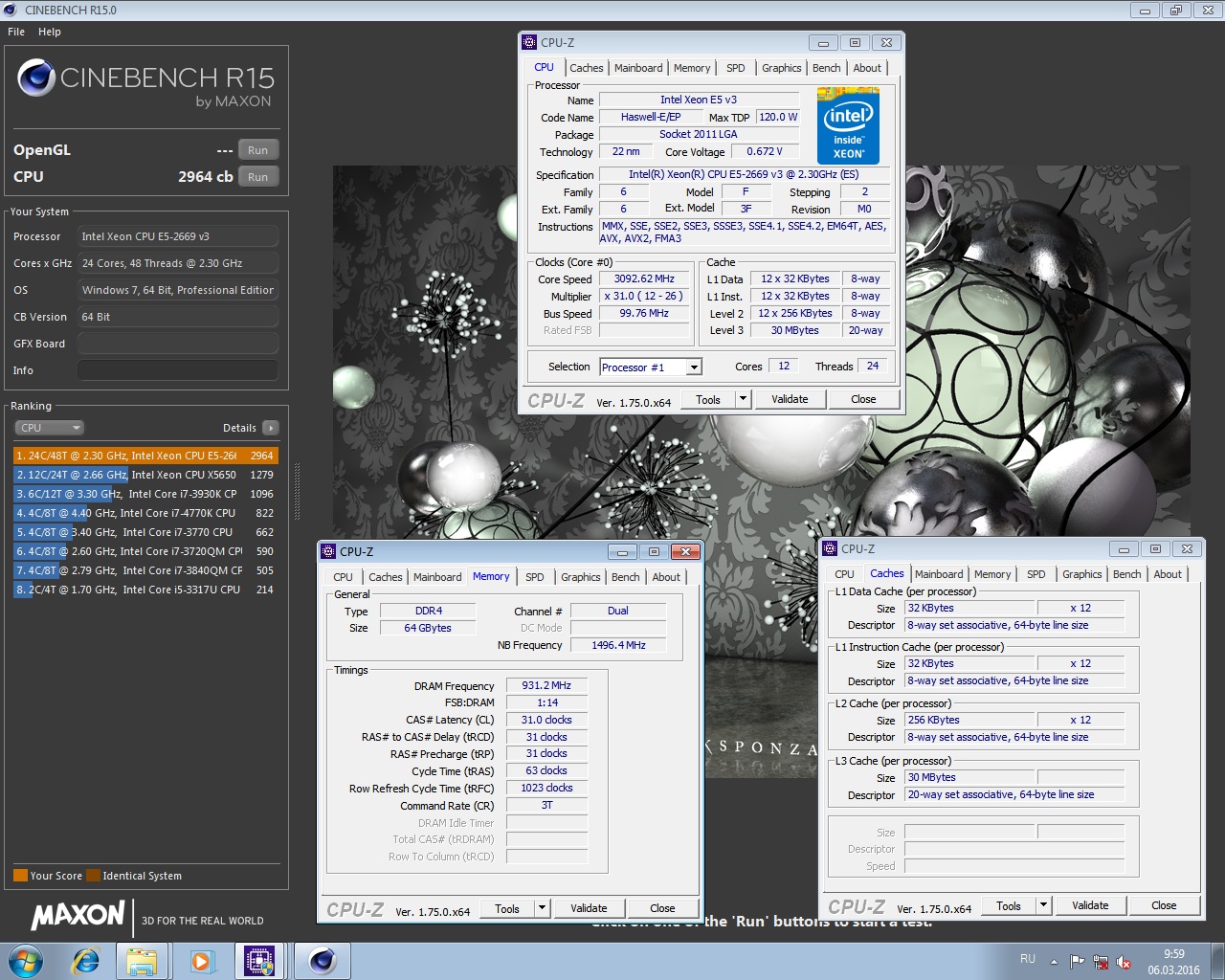Switch to Graphics tab in top CPU-Z

click(x=781, y=68)
